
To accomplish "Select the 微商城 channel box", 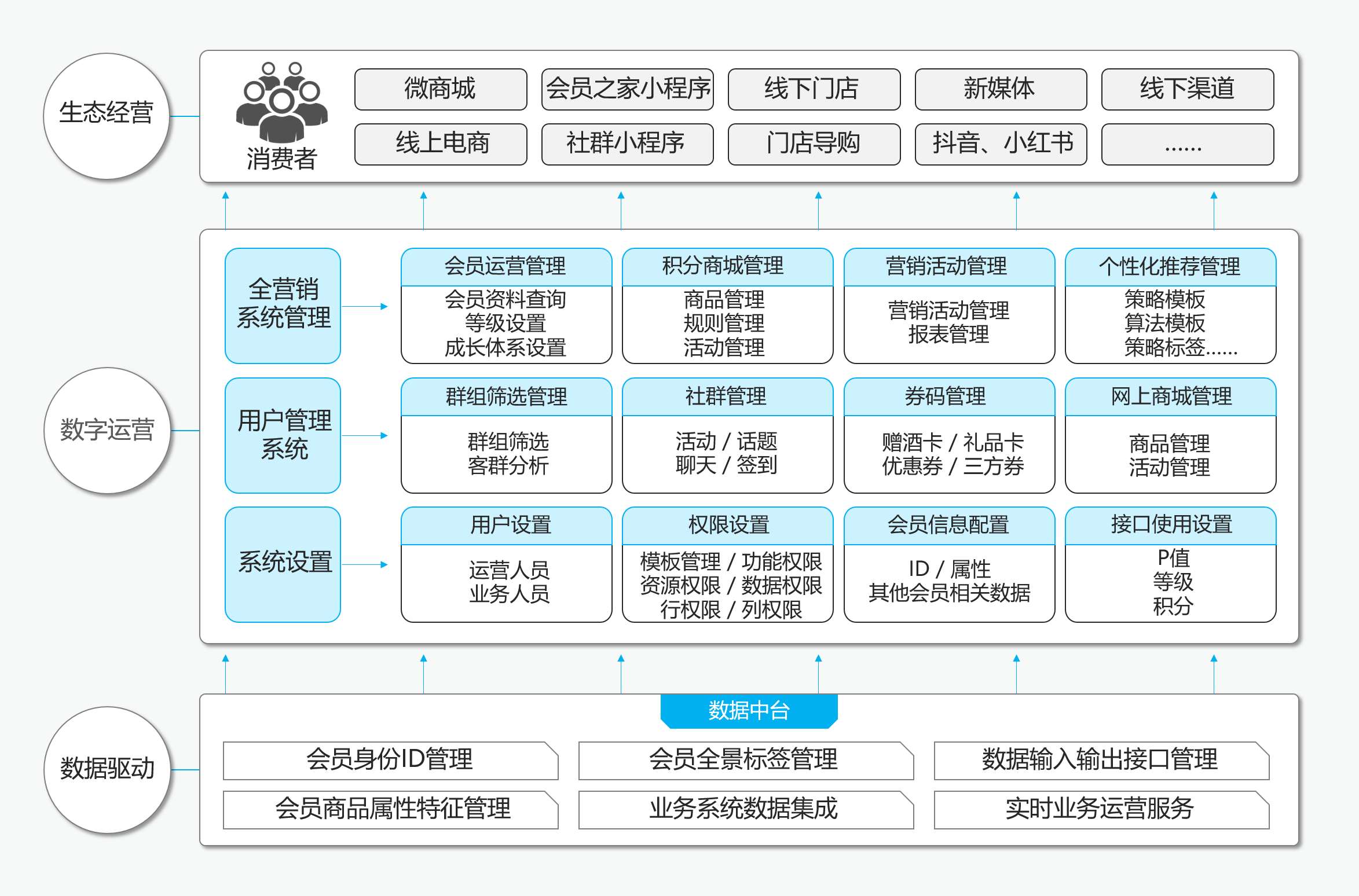I will click(441, 89).
